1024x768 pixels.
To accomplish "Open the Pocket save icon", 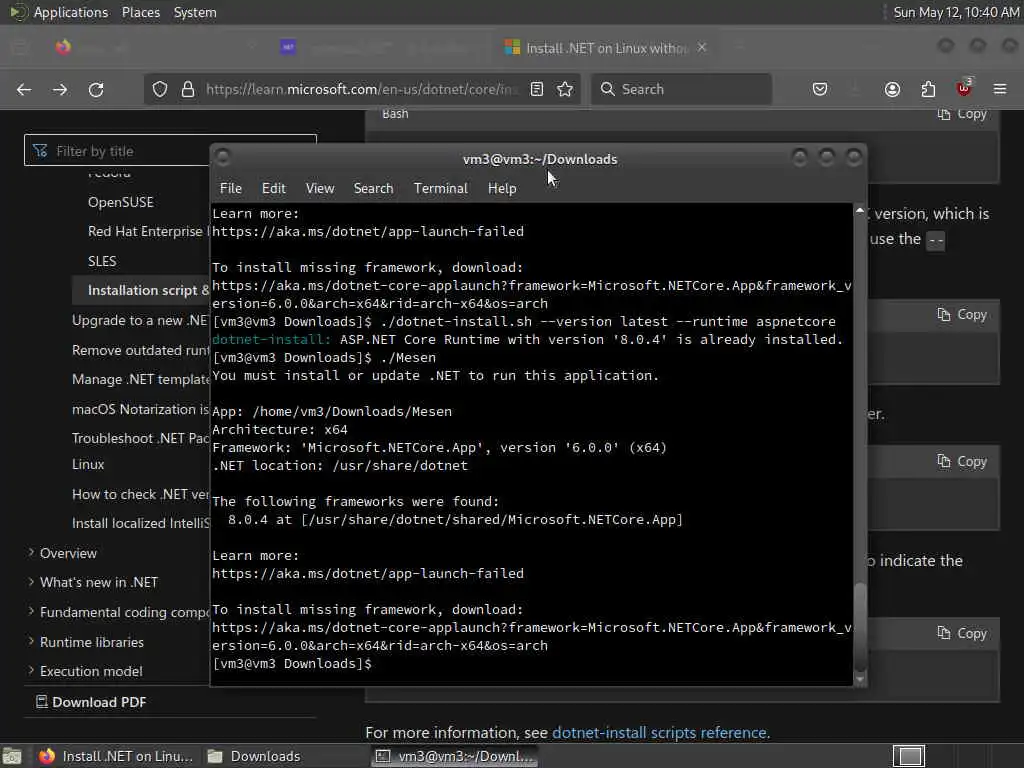I will pos(820,89).
